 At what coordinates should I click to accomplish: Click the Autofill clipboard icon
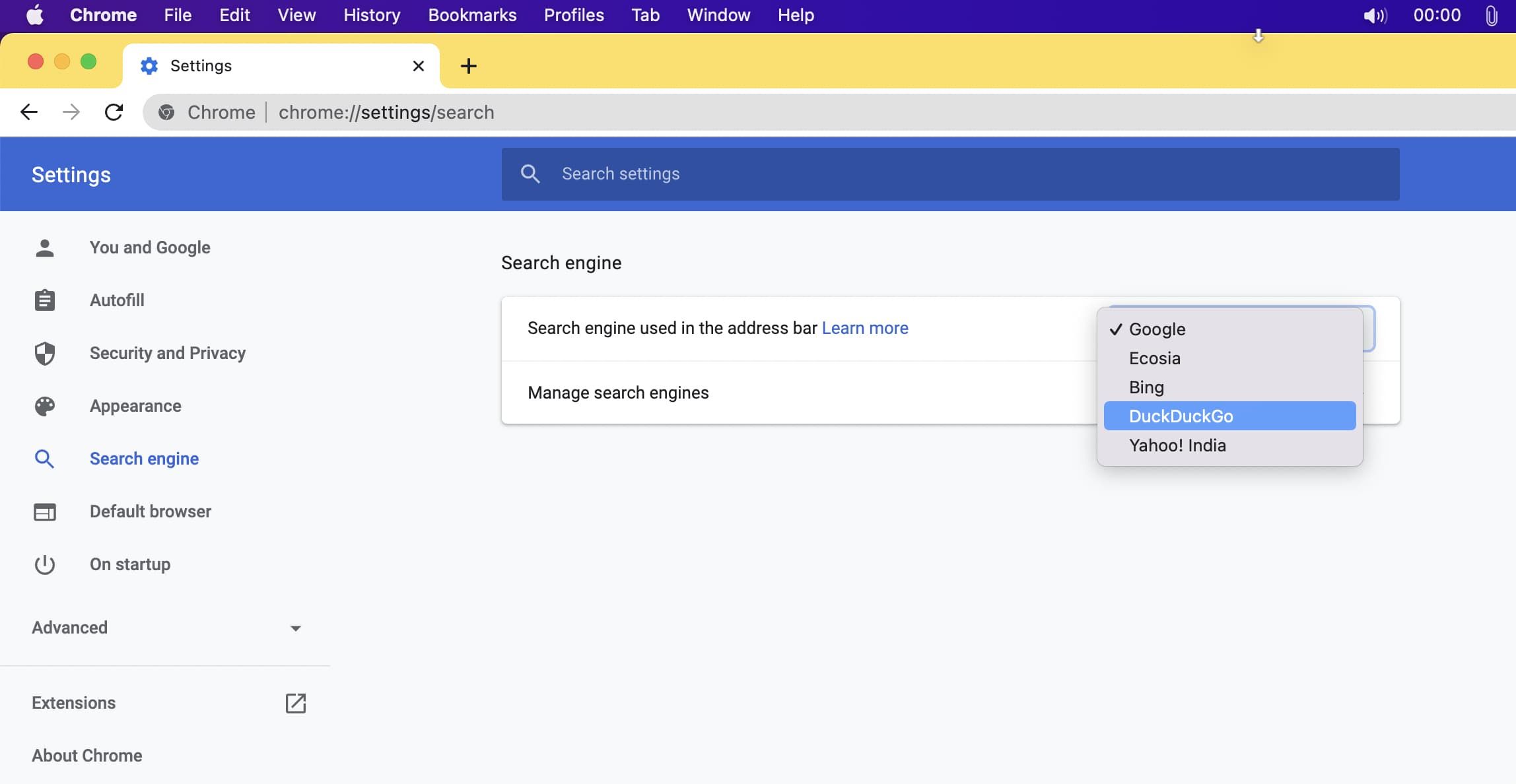coord(44,300)
